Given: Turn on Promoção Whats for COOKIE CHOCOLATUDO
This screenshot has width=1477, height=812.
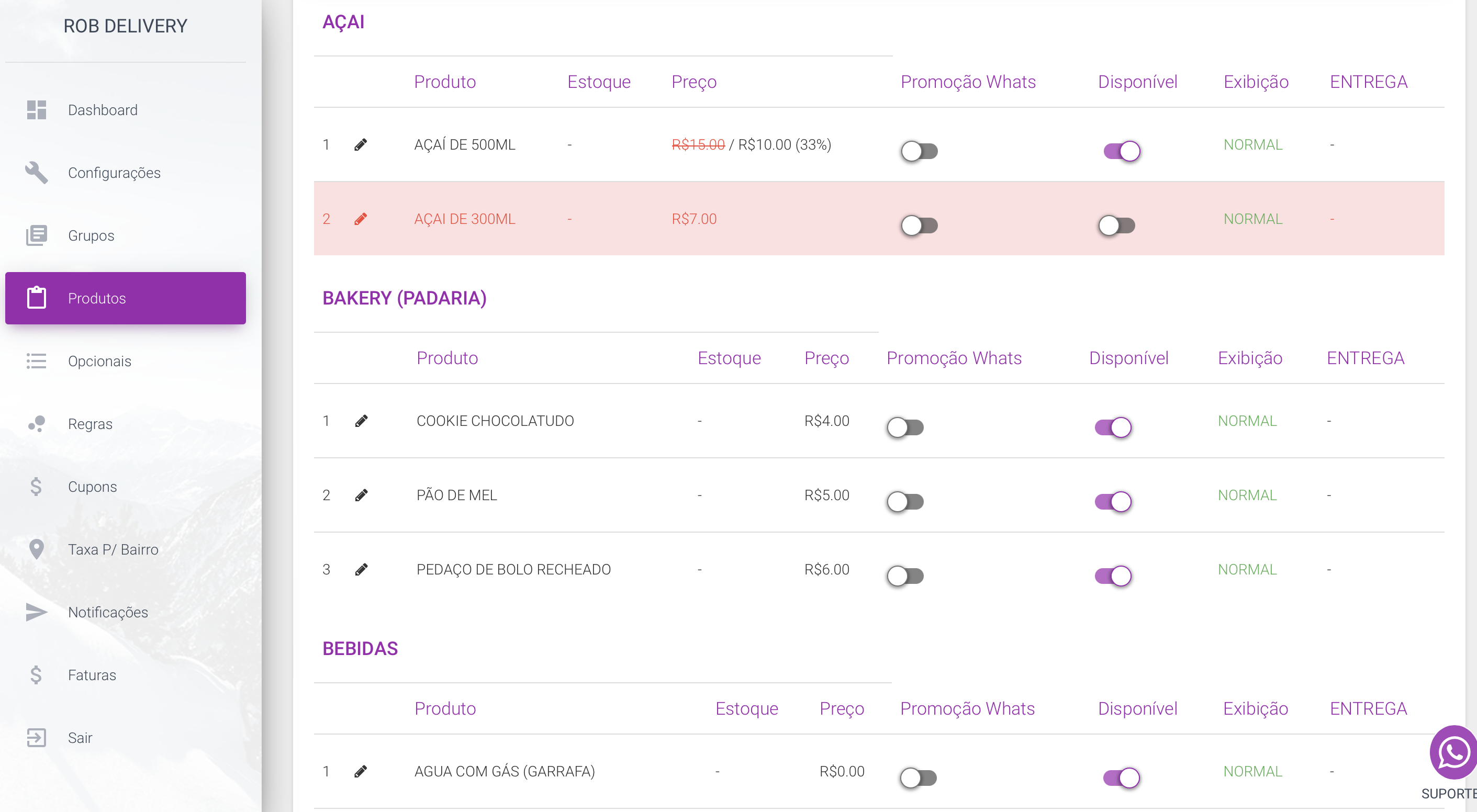Looking at the screenshot, I should 905,427.
